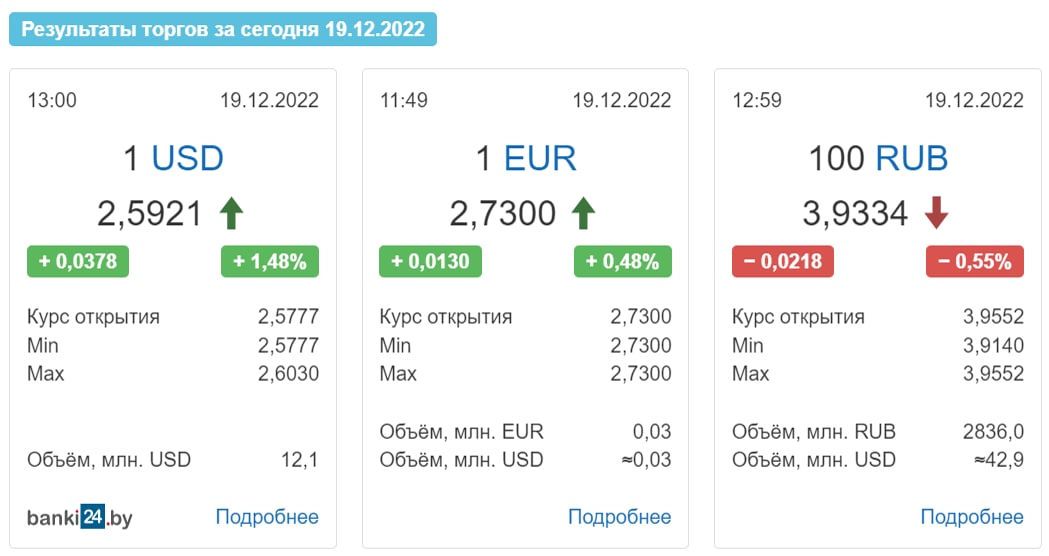Click the USD rate value 2,5921

(x=149, y=214)
